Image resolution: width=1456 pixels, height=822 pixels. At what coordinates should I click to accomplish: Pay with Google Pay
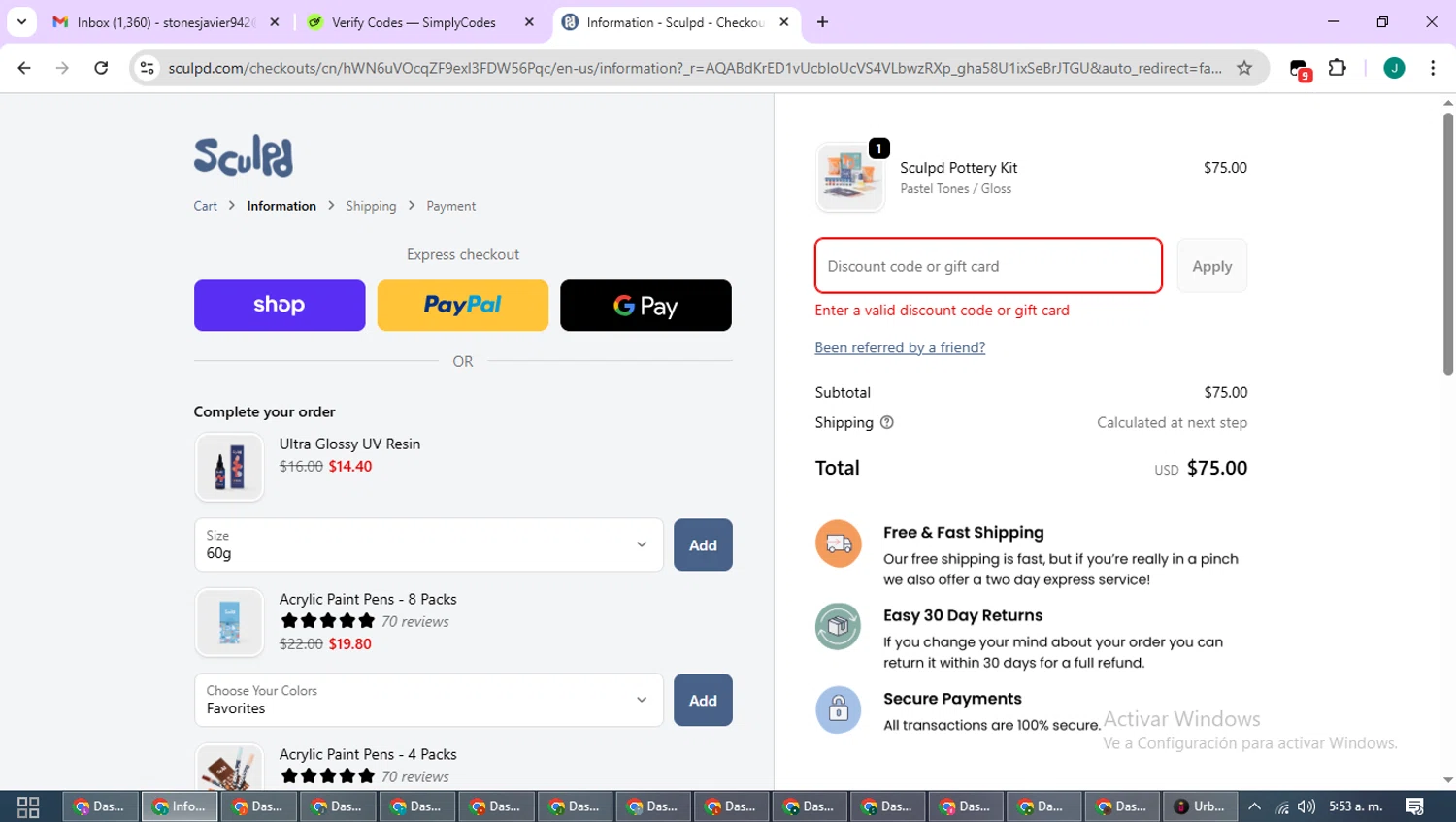point(645,306)
